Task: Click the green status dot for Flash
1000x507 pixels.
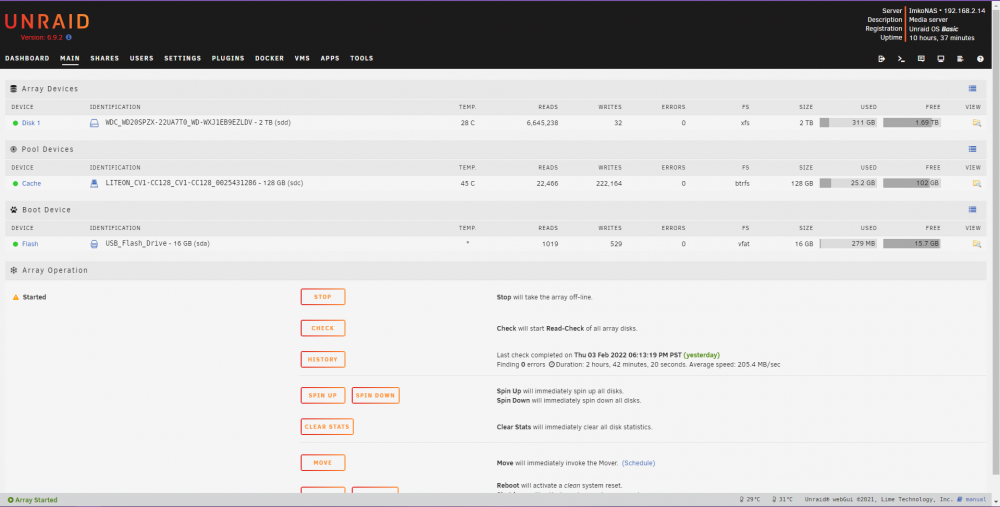Action: pos(15,244)
